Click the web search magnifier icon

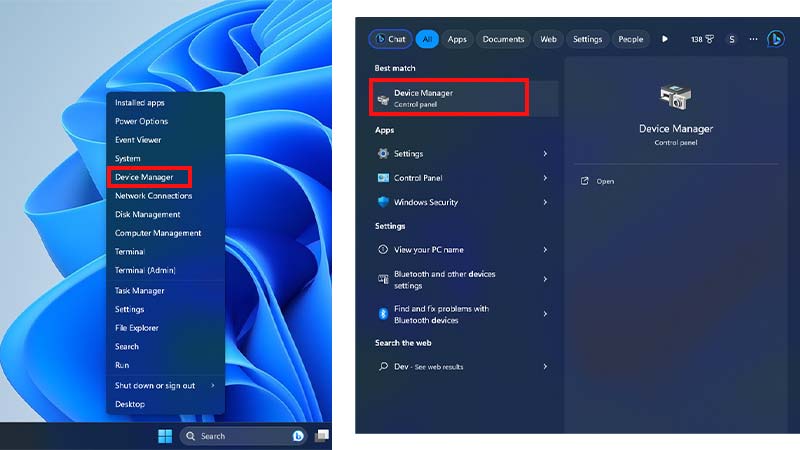(383, 366)
